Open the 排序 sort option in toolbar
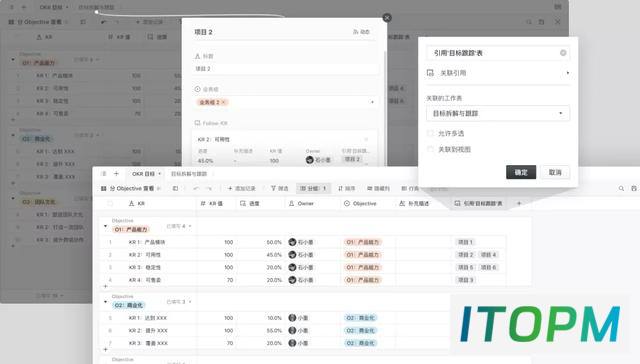Screen dimensions: 640x364 (x=346, y=188)
